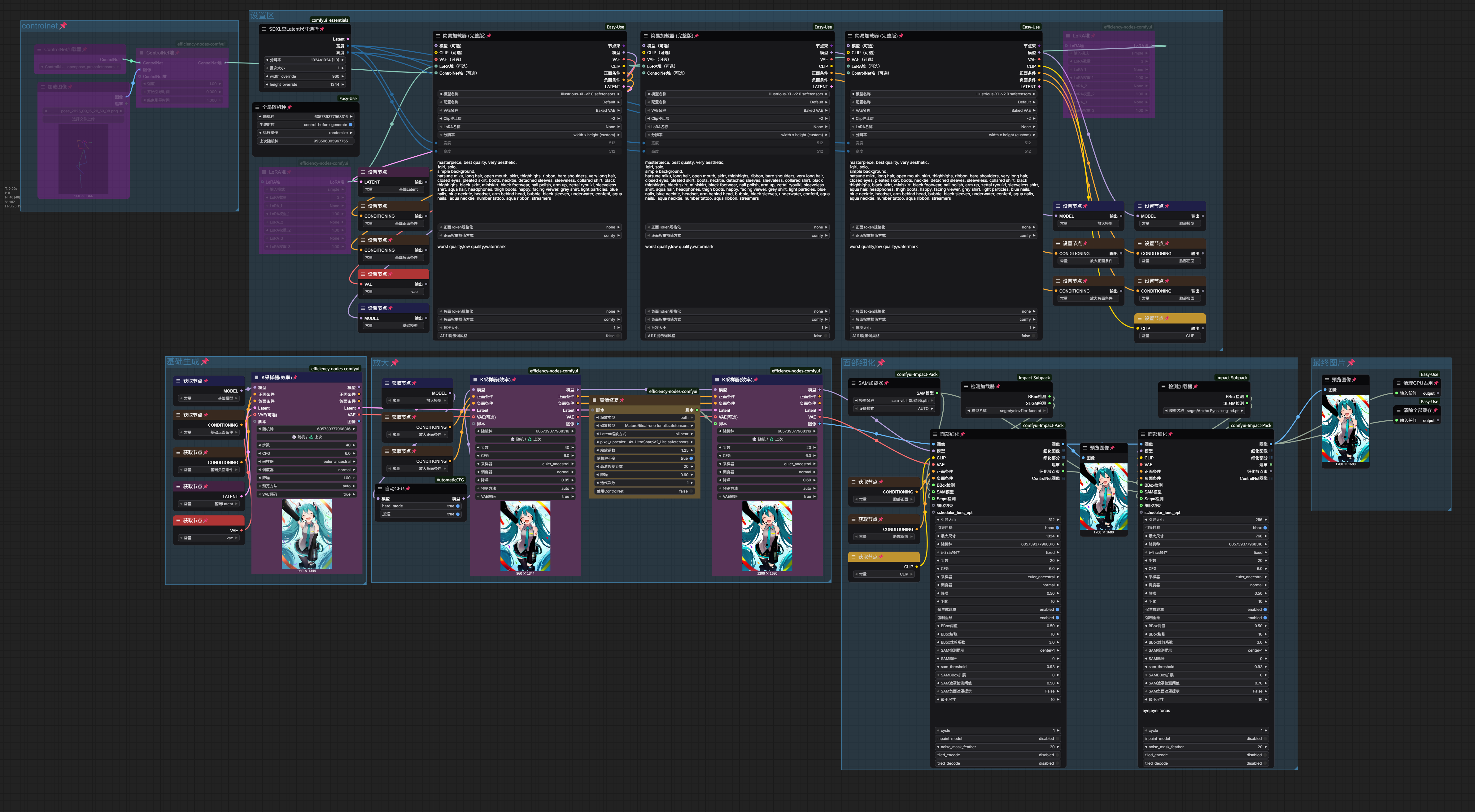Toggle 随机种不变 switch in 高清修复 node
The width and height of the screenshot is (1475, 812).
click(691, 458)
